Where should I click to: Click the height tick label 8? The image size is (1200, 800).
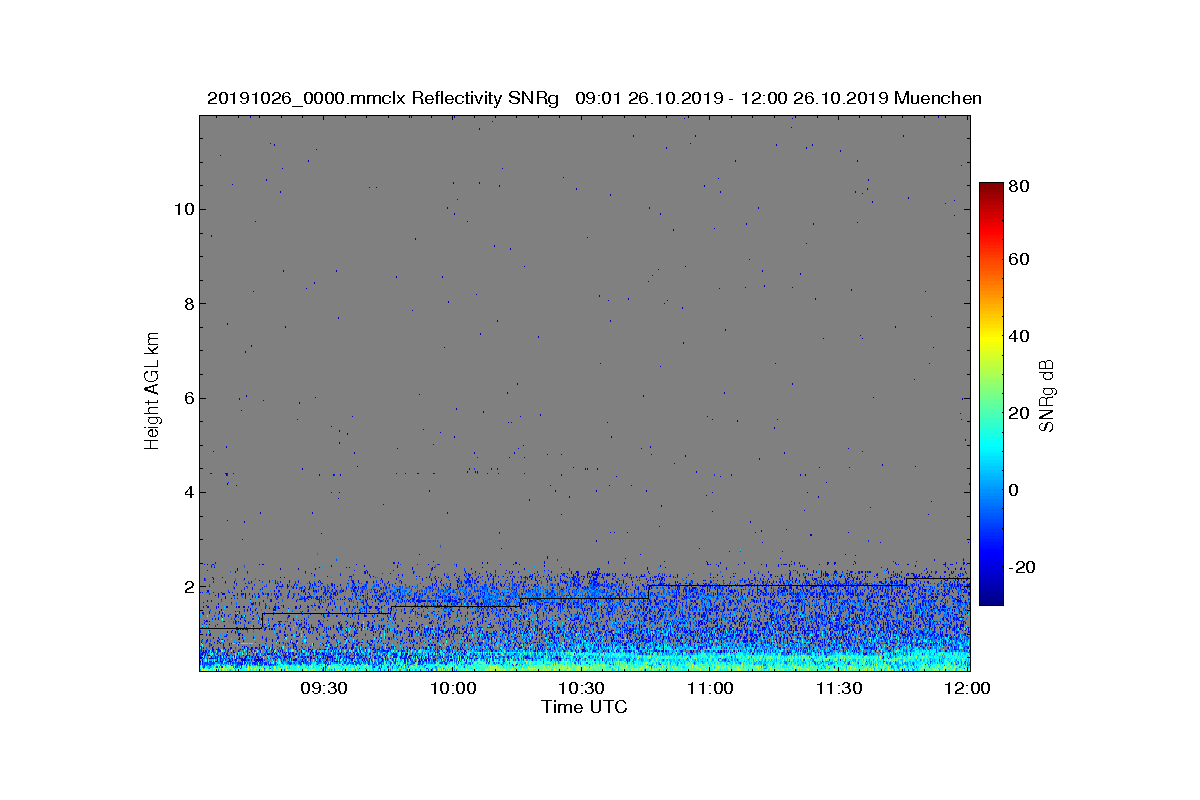[187, 304]
